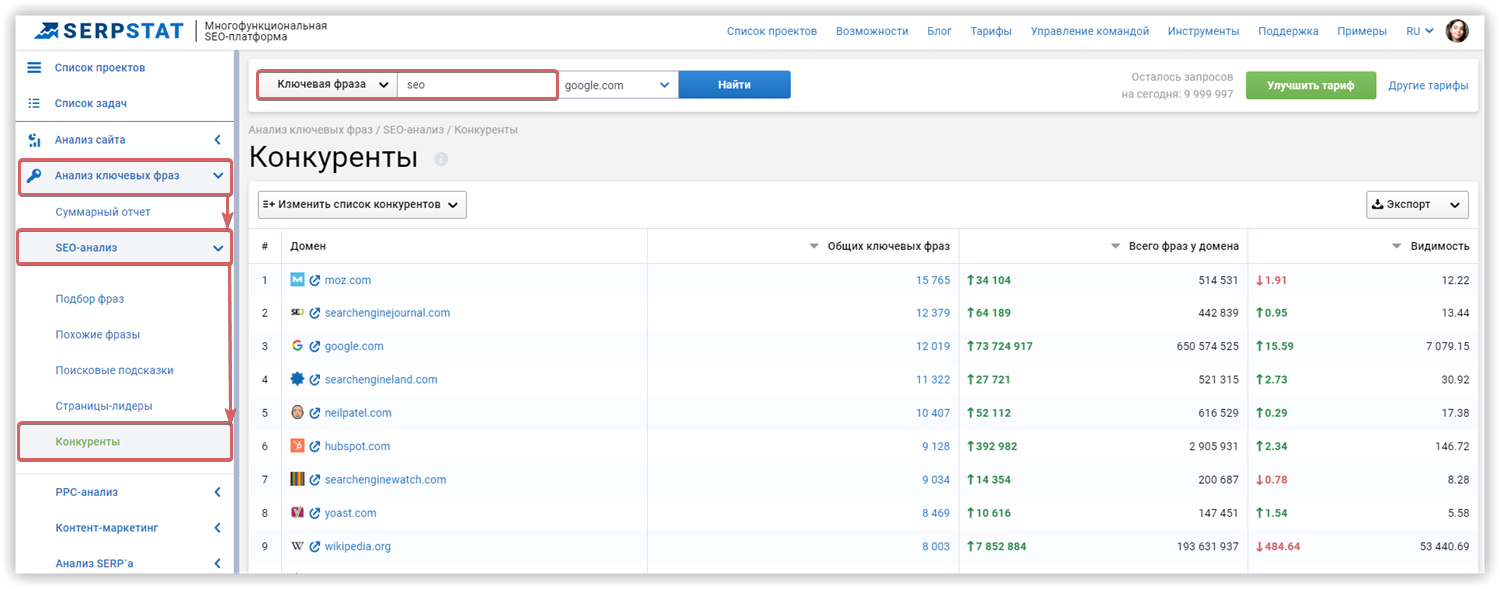
Task: Open Тарифы in top navigation
Action: (991, 31)
